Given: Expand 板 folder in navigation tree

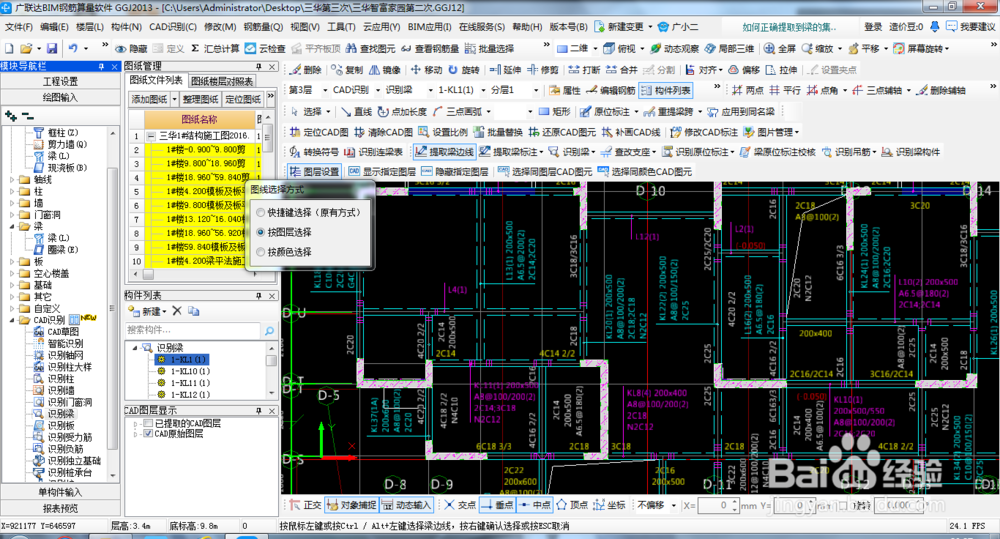Looking at the screenshot, I should [x=11, y=262].
